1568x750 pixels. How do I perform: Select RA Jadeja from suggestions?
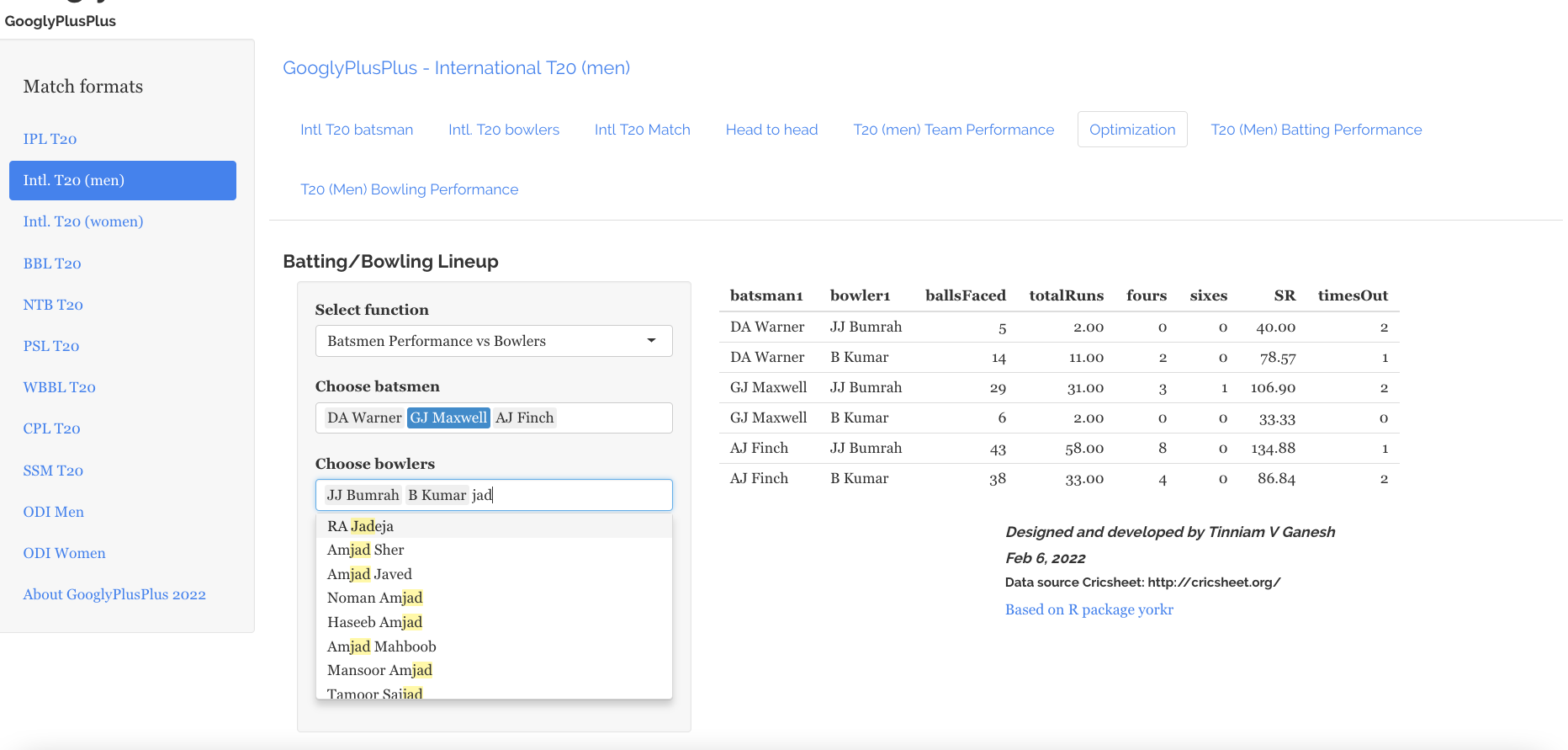point(361,526)
